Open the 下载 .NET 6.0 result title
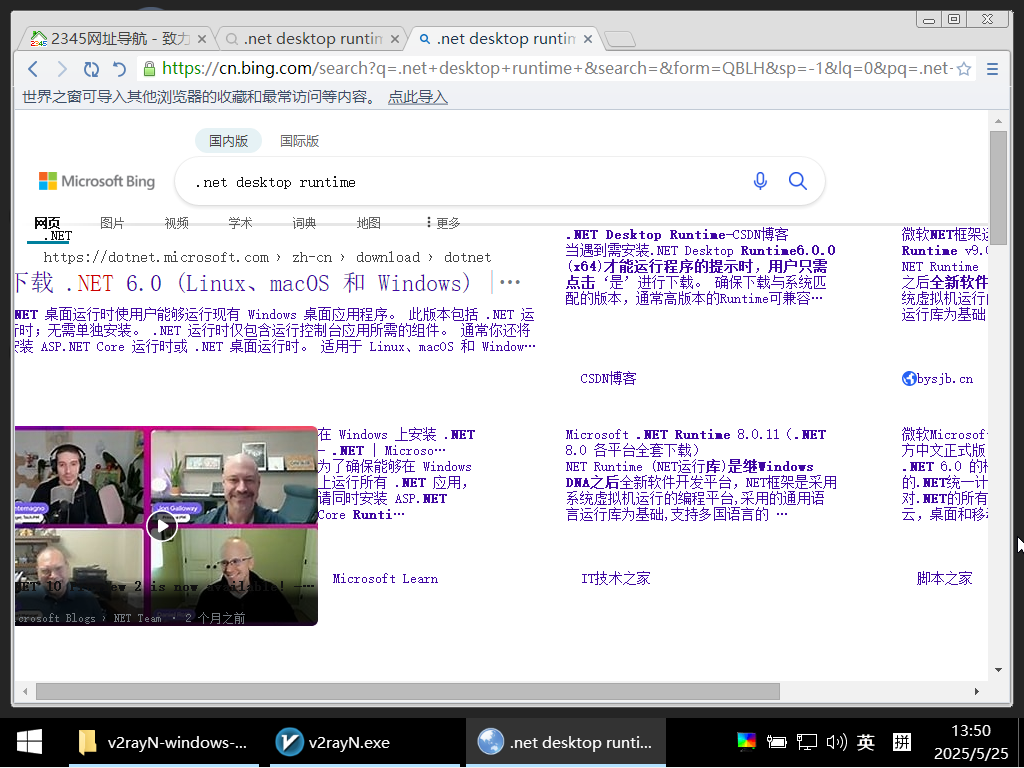This screenshot has width=1024, height=768. coord(242,283)
